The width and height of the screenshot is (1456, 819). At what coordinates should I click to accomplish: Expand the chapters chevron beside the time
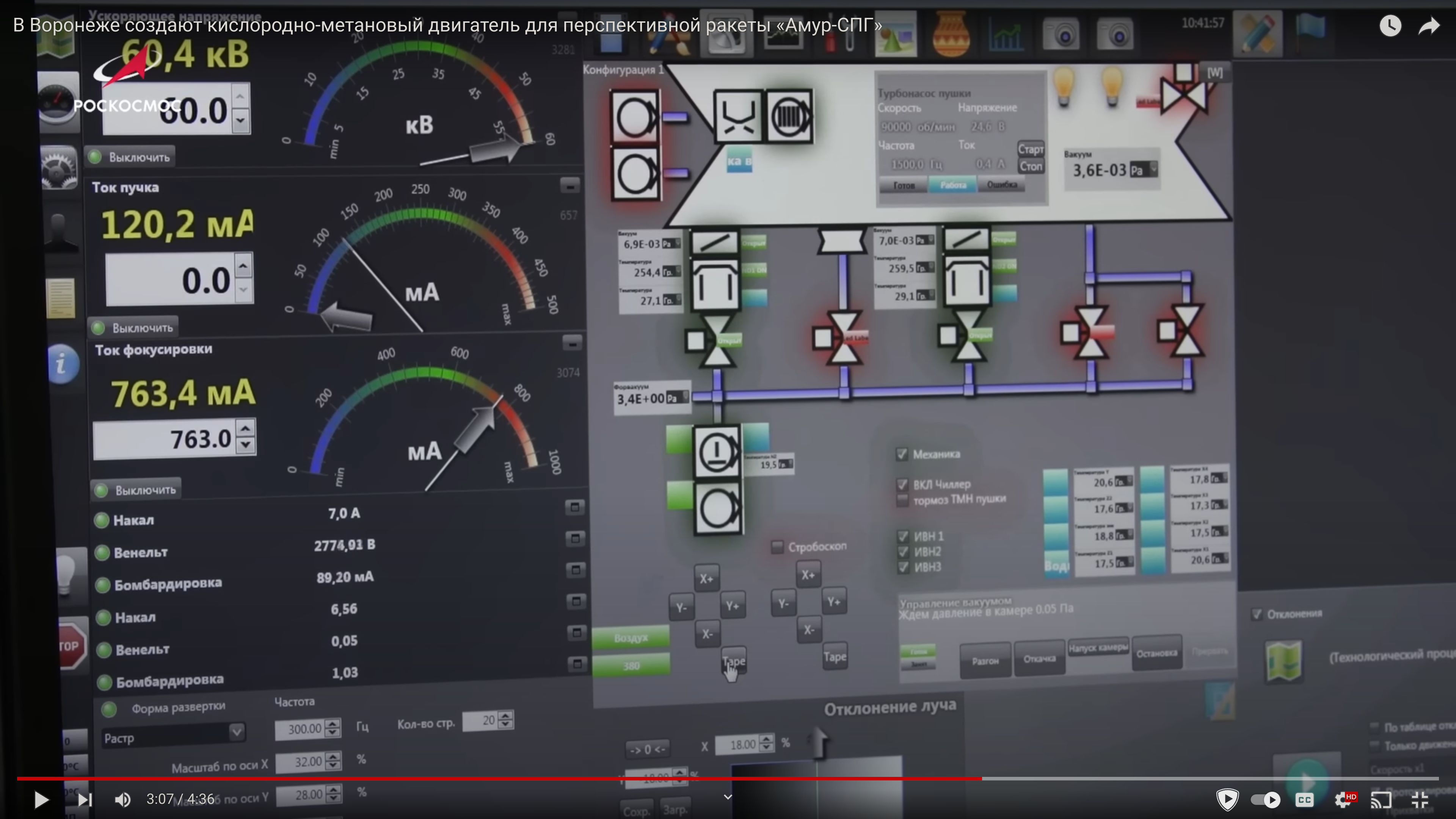point(728,797)
